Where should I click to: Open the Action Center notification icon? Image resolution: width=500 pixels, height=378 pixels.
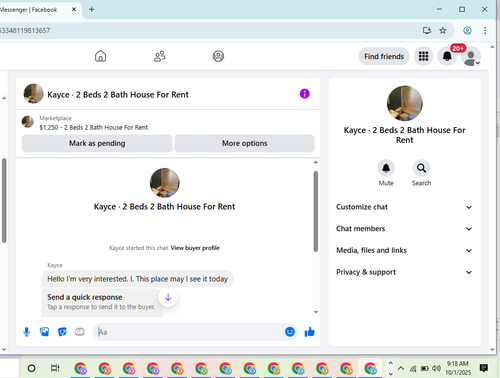coord(484,368)
